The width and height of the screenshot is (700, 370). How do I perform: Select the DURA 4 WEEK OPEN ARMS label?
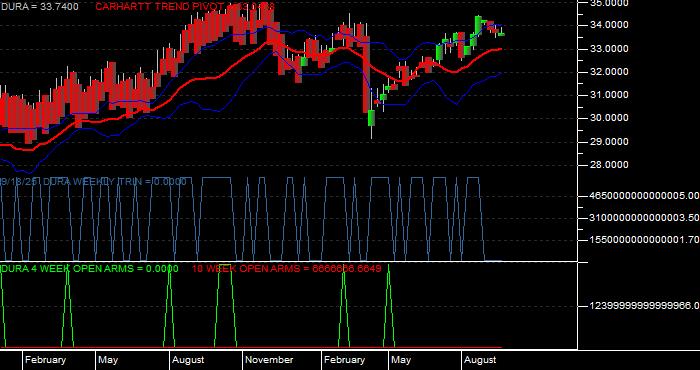point(89,269)
